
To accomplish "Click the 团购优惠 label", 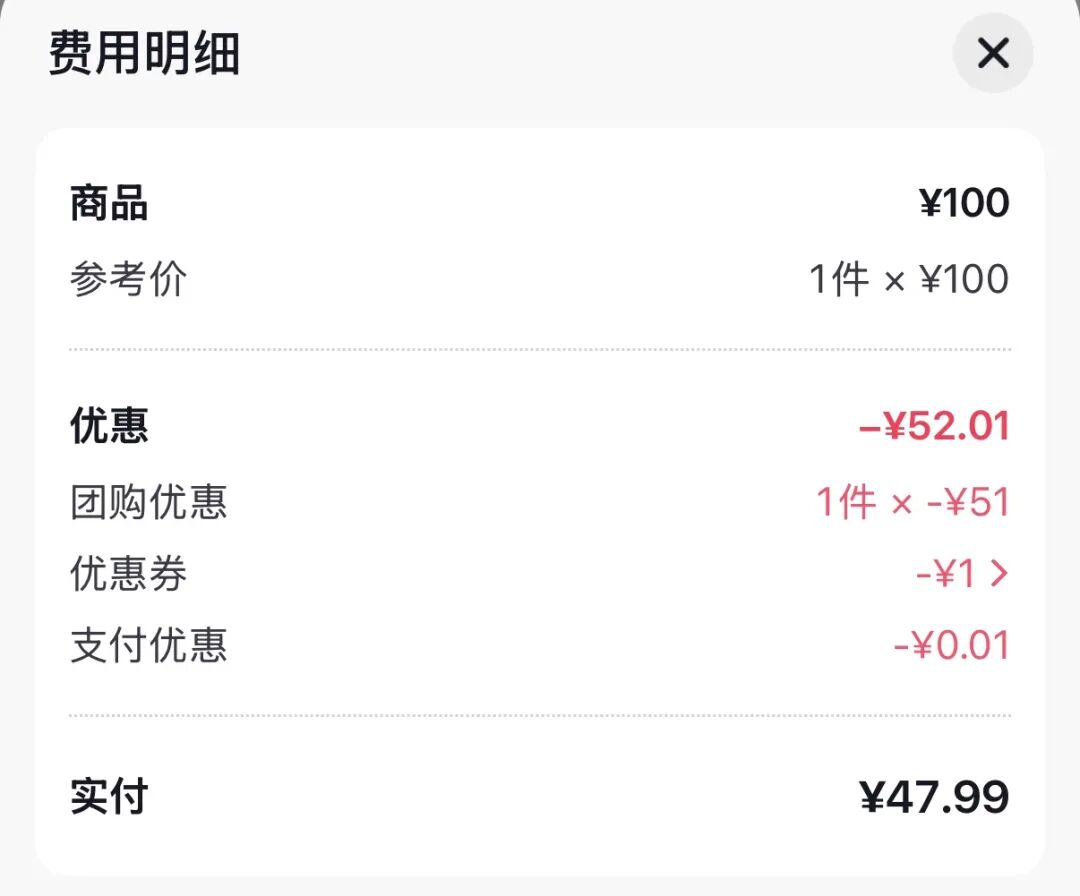I will pos(148,501).
